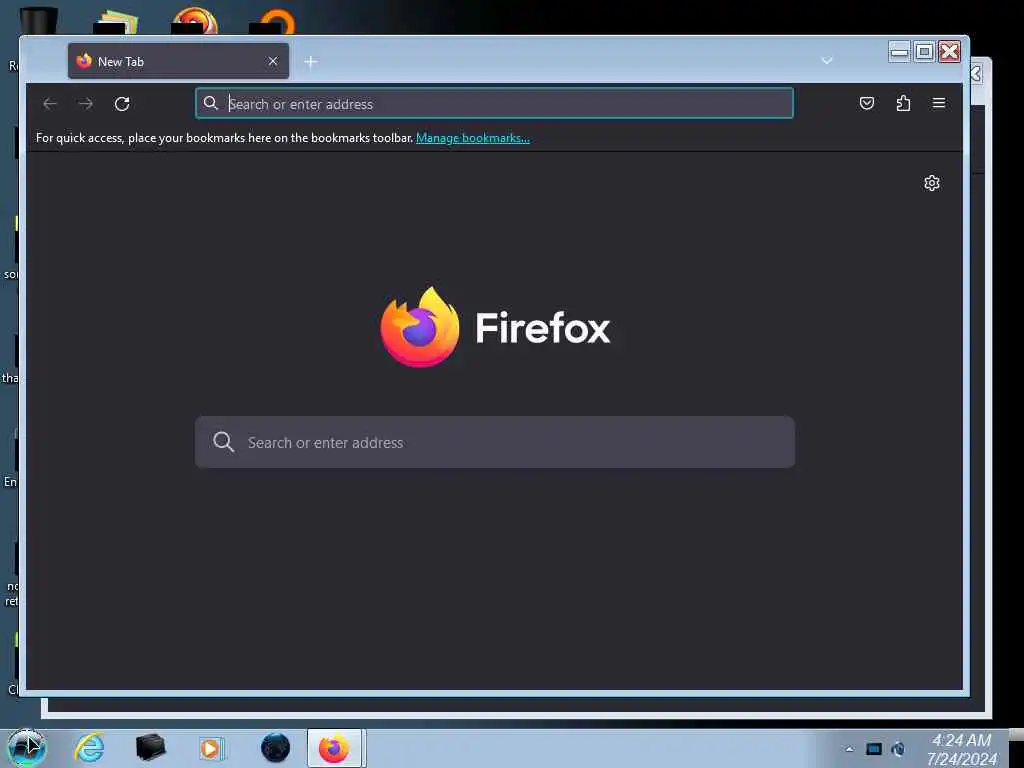
Task: Show hidden system tray icons
Action: tap(849, 749)
